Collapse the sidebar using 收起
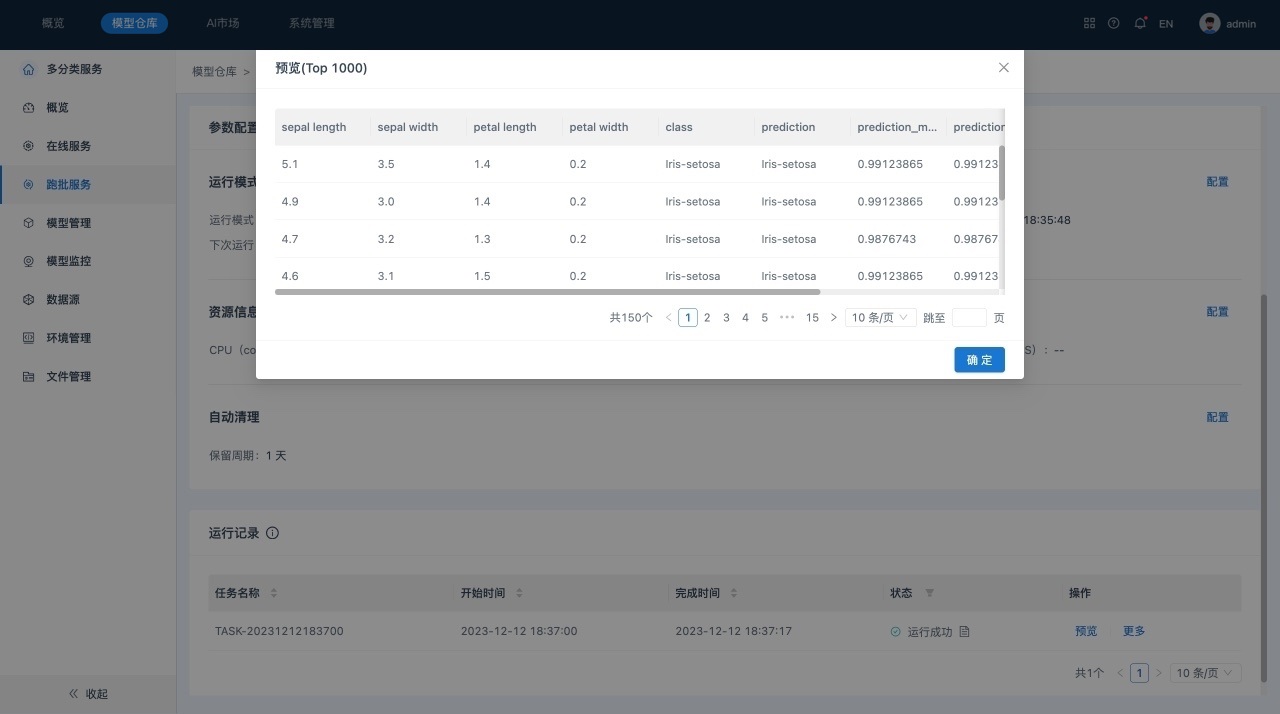Image resolution: width=1280 pixels, height=714 pixels. [x=88, y=693]
